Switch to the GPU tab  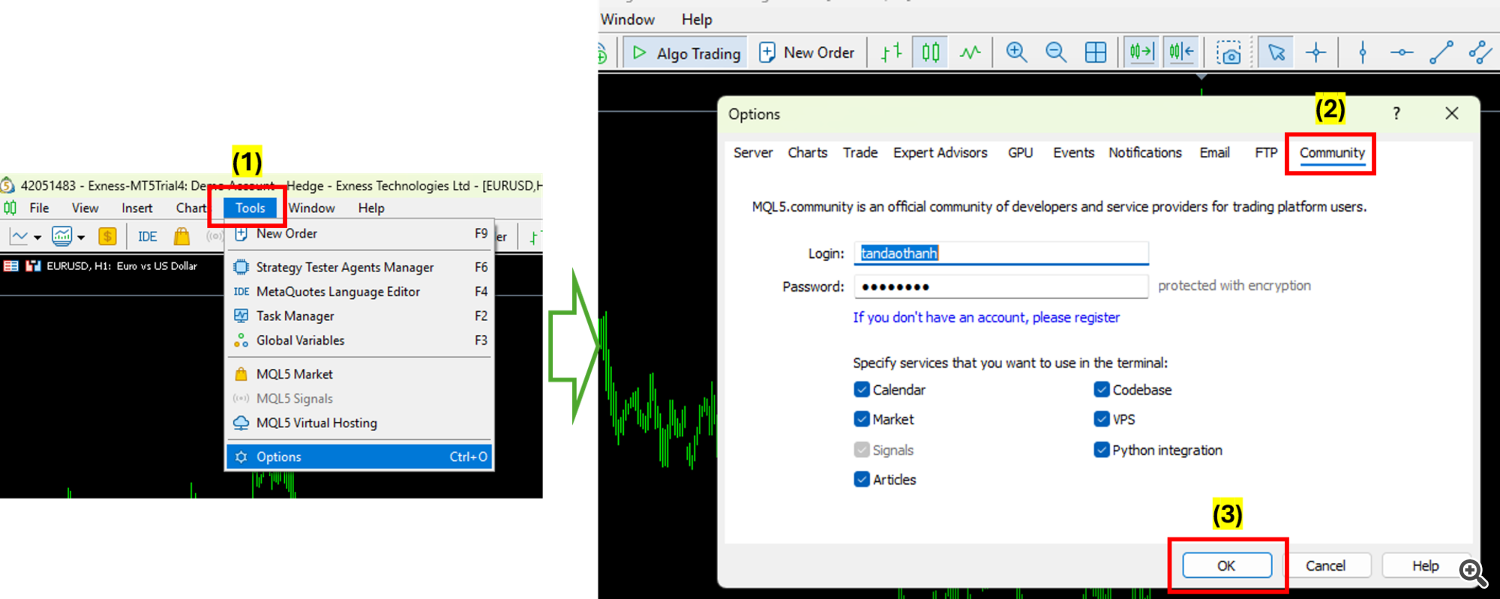tap(1020, 153)
